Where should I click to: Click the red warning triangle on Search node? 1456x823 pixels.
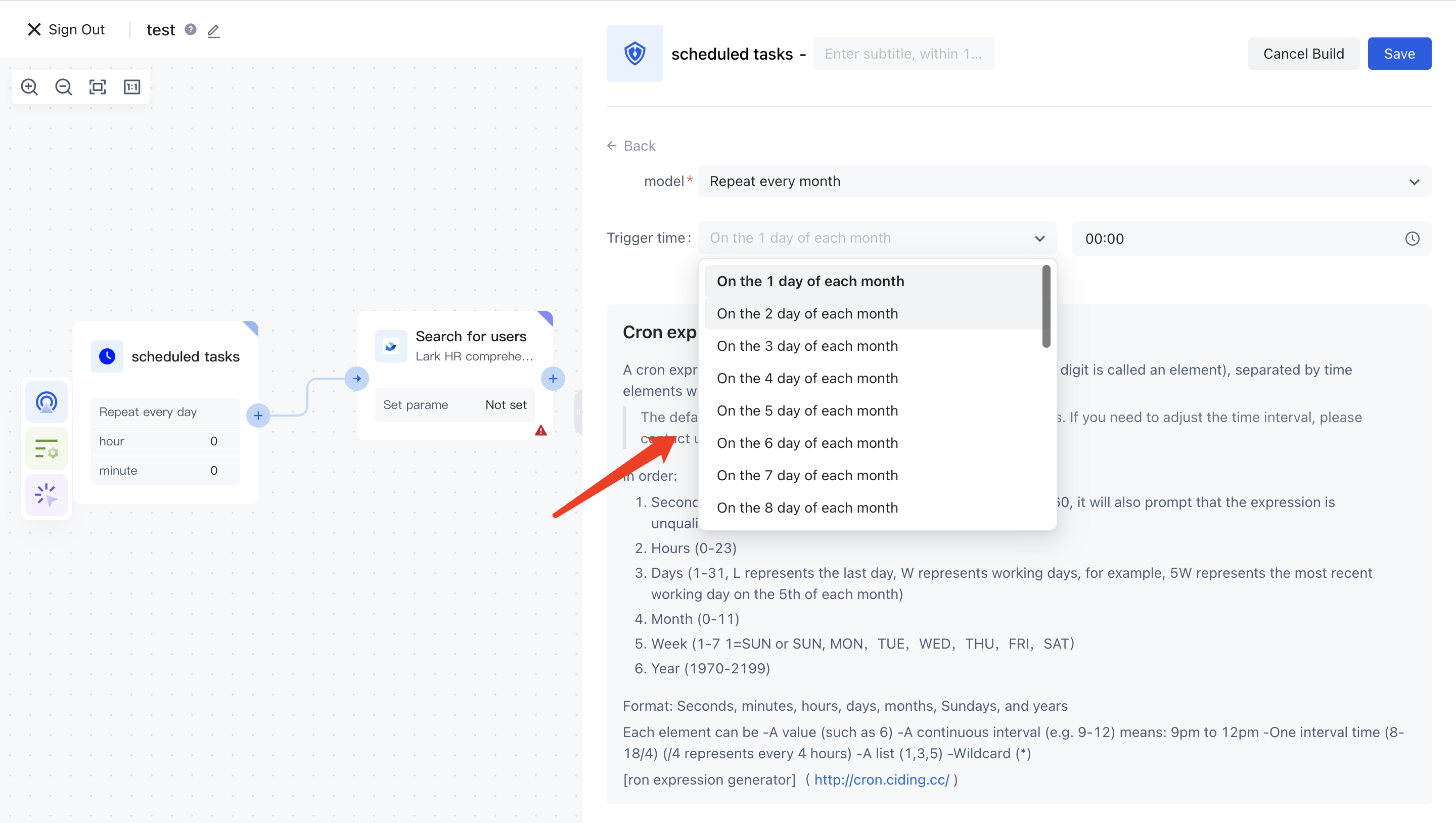click(540, 431)
